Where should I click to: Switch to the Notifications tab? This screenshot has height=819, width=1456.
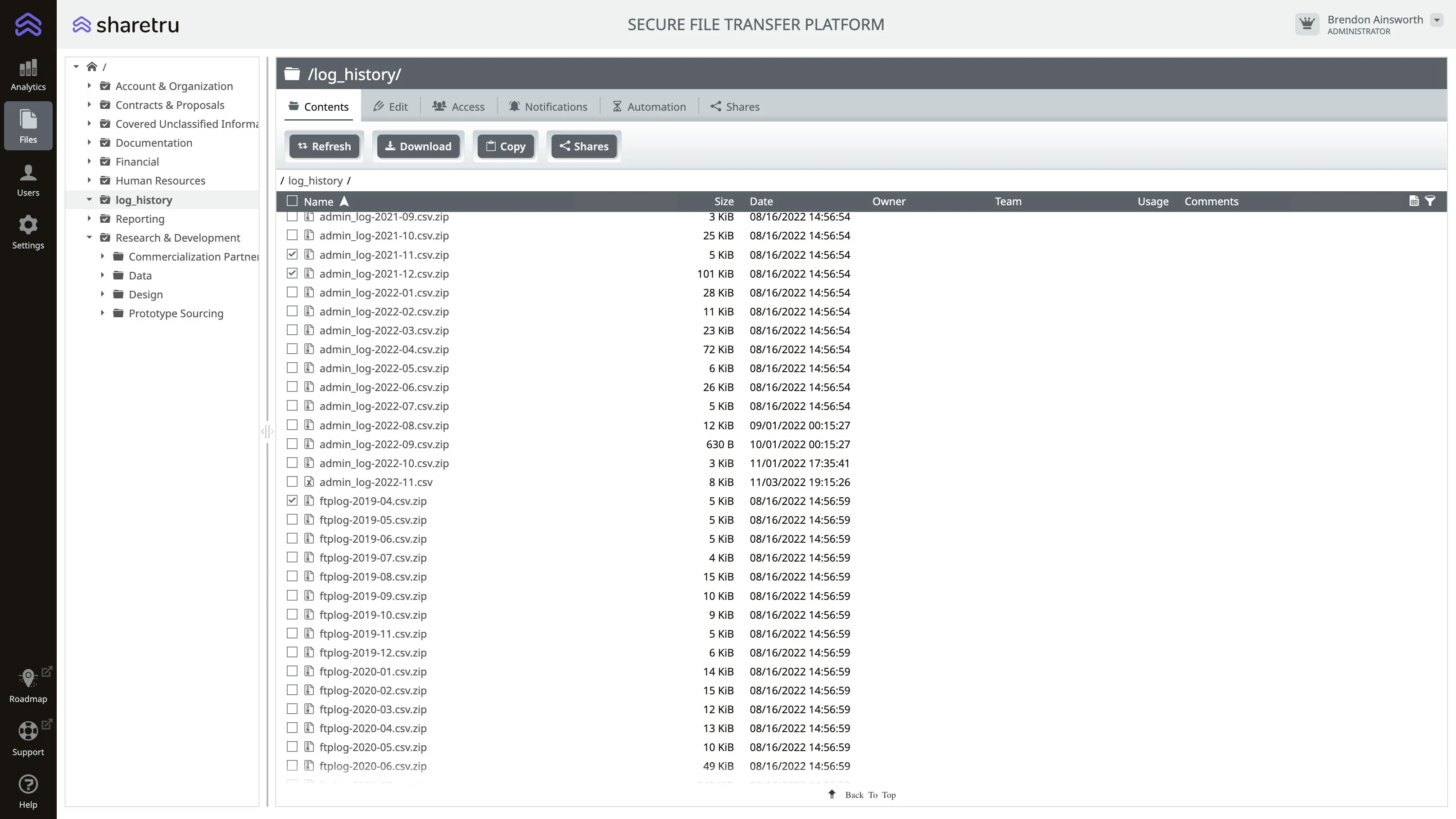(548, 107)
